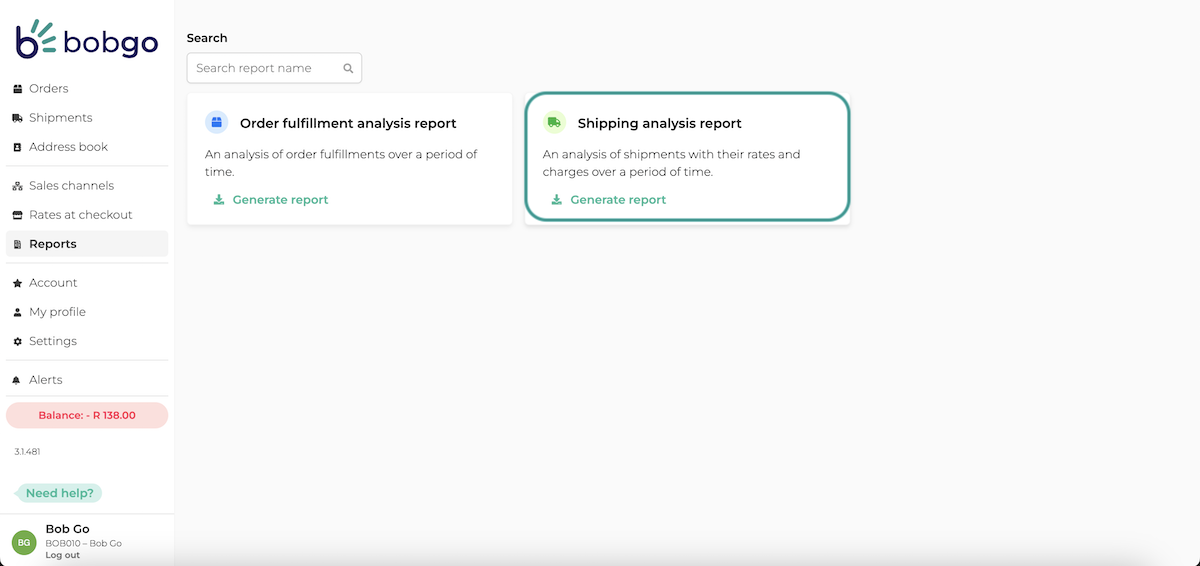
Task: Click the bobgo logo
Action: pos(87,39)
